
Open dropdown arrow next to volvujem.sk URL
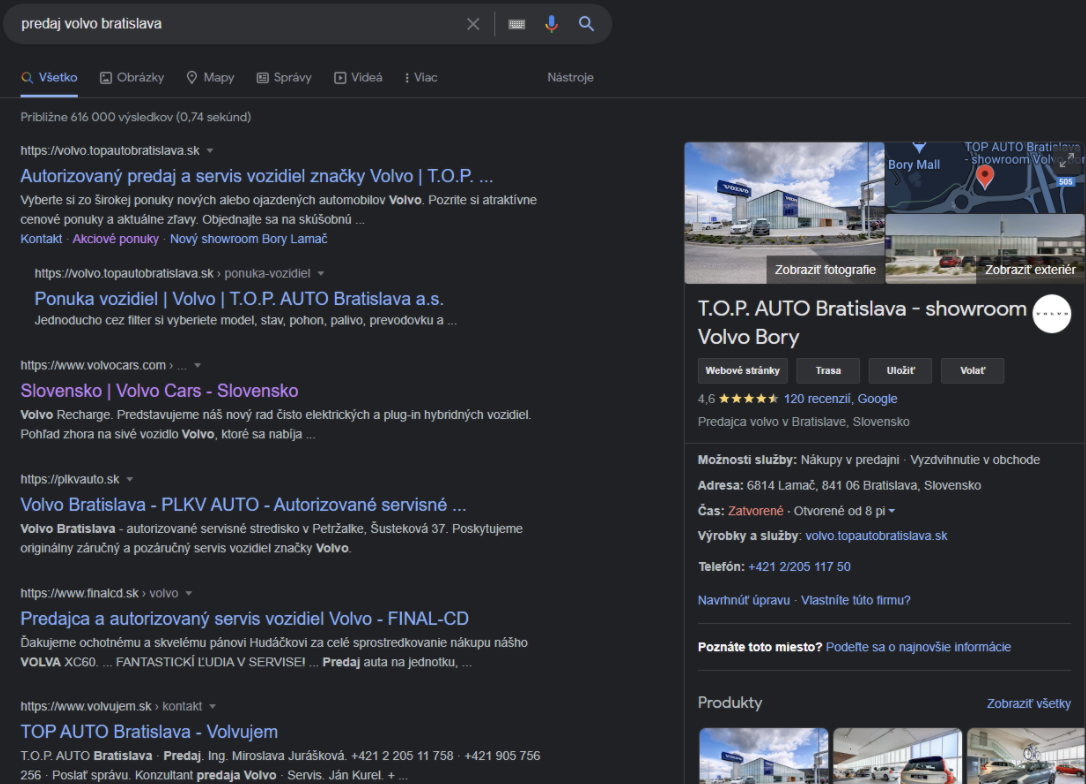(x=213, y=706)
